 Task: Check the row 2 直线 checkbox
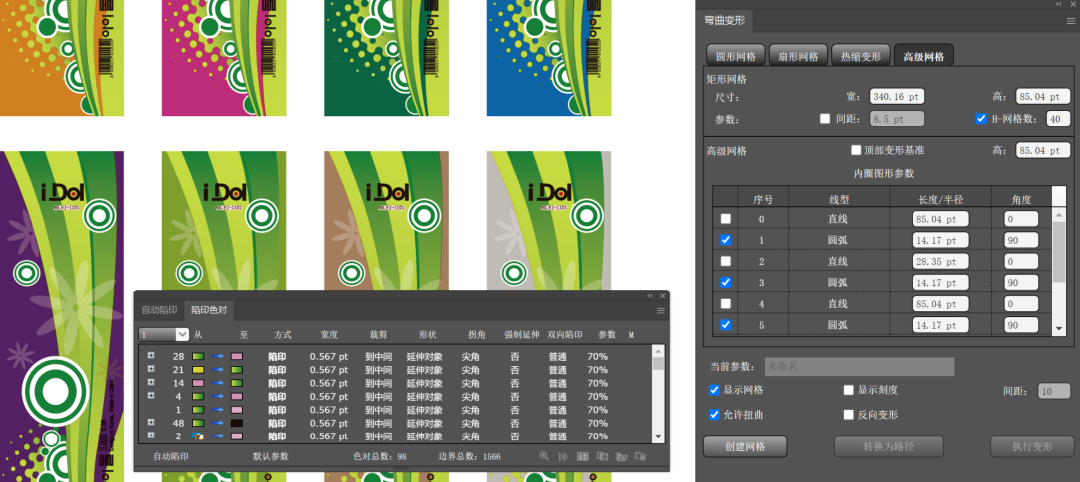coord(726,262)
